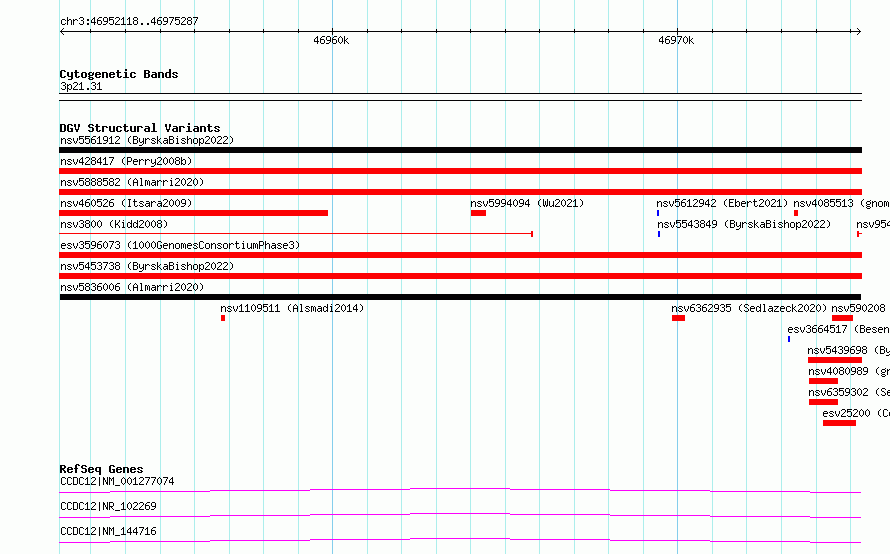890x554 pixels.
Task: Click the small red mark under nsv1109511
Action: point(223,318)
